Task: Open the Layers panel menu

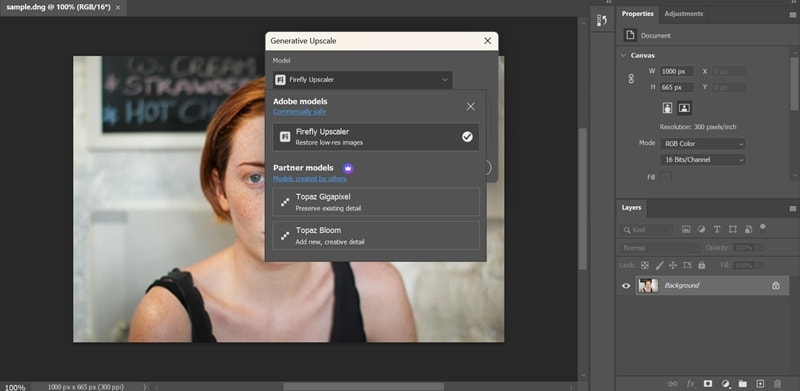Action: [792, 208]
